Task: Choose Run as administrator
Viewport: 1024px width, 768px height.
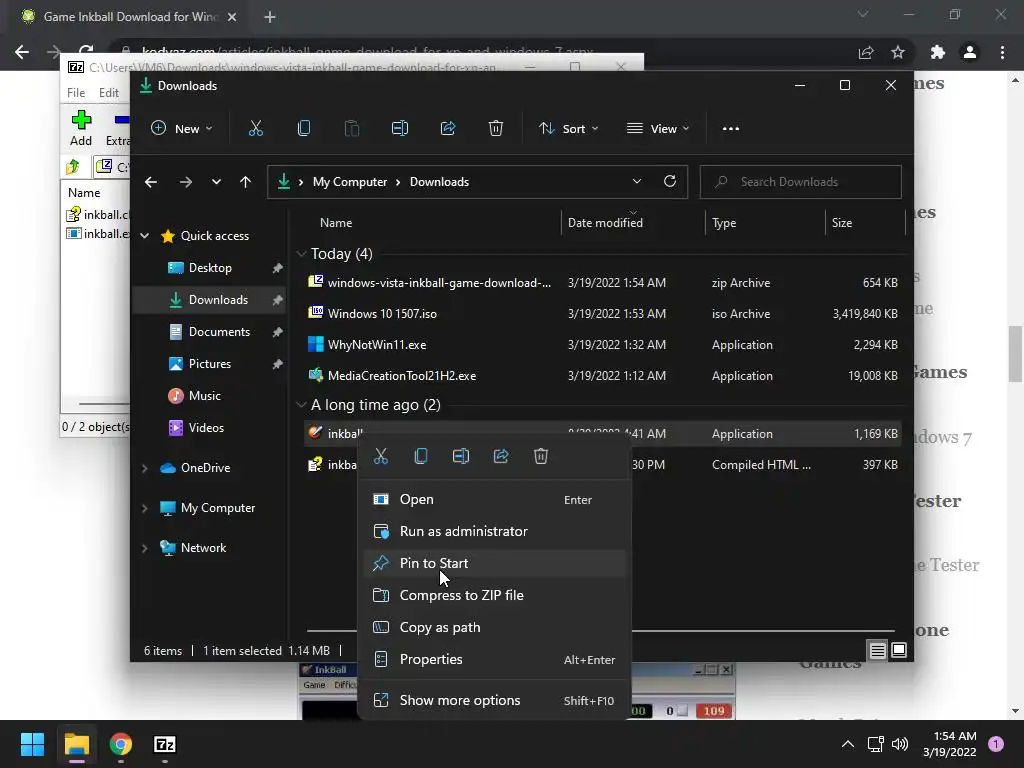Action: click(494, 532)
